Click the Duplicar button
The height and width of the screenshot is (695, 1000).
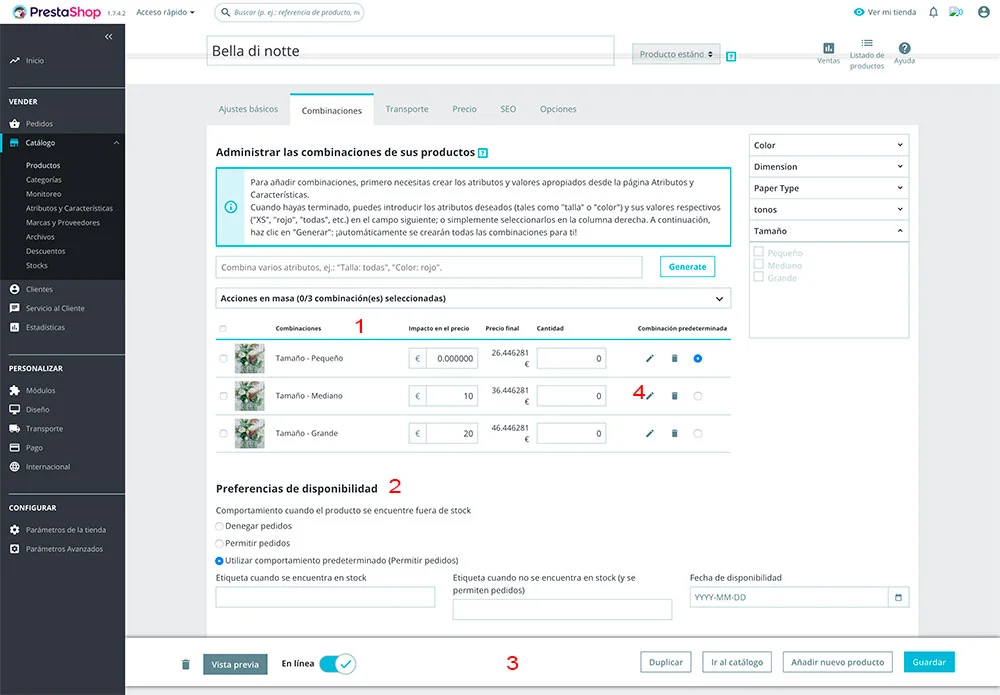[x=666, y=662]
